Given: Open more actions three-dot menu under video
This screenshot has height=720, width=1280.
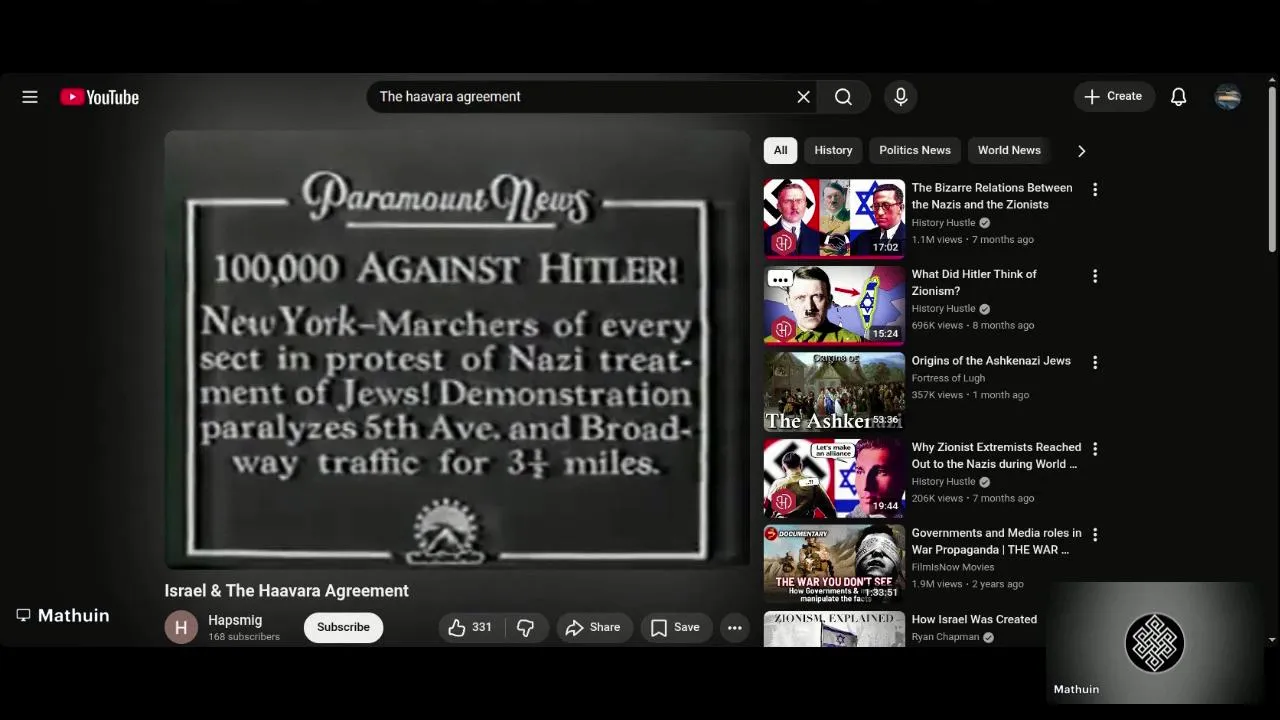Looking at the screenshot, I should tap(735, 627).
